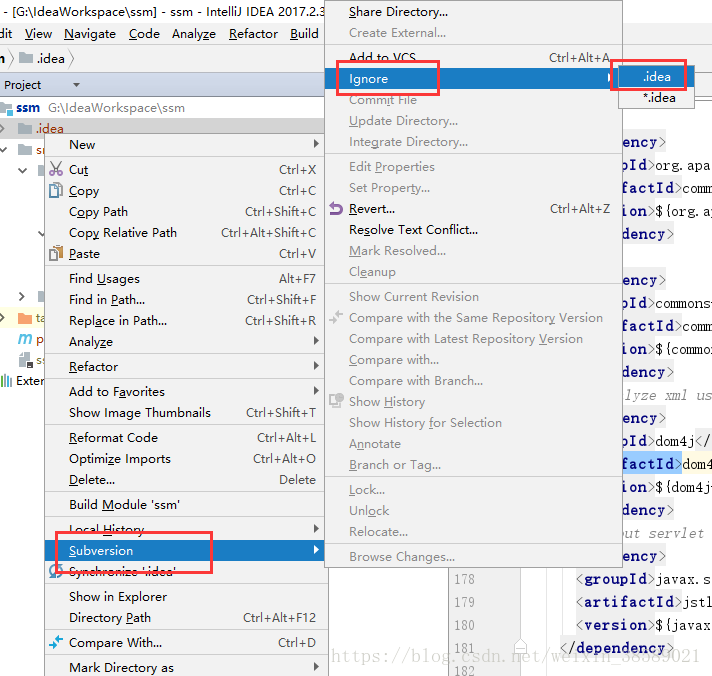The image size is (712, 676).
Task: Click the orange target folder icon
Action: tap(25, 318)
